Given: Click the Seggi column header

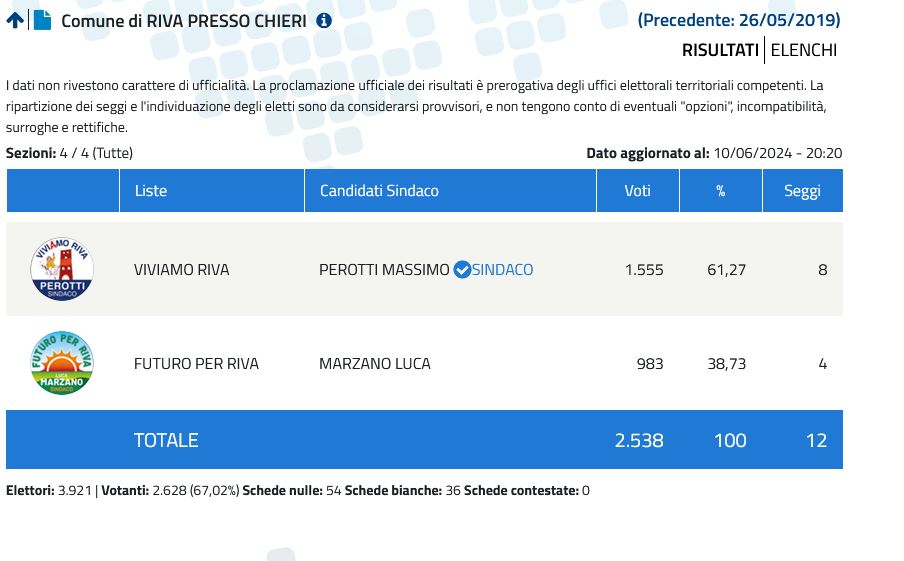Looking at the screenshot, I should coord(802,191).
